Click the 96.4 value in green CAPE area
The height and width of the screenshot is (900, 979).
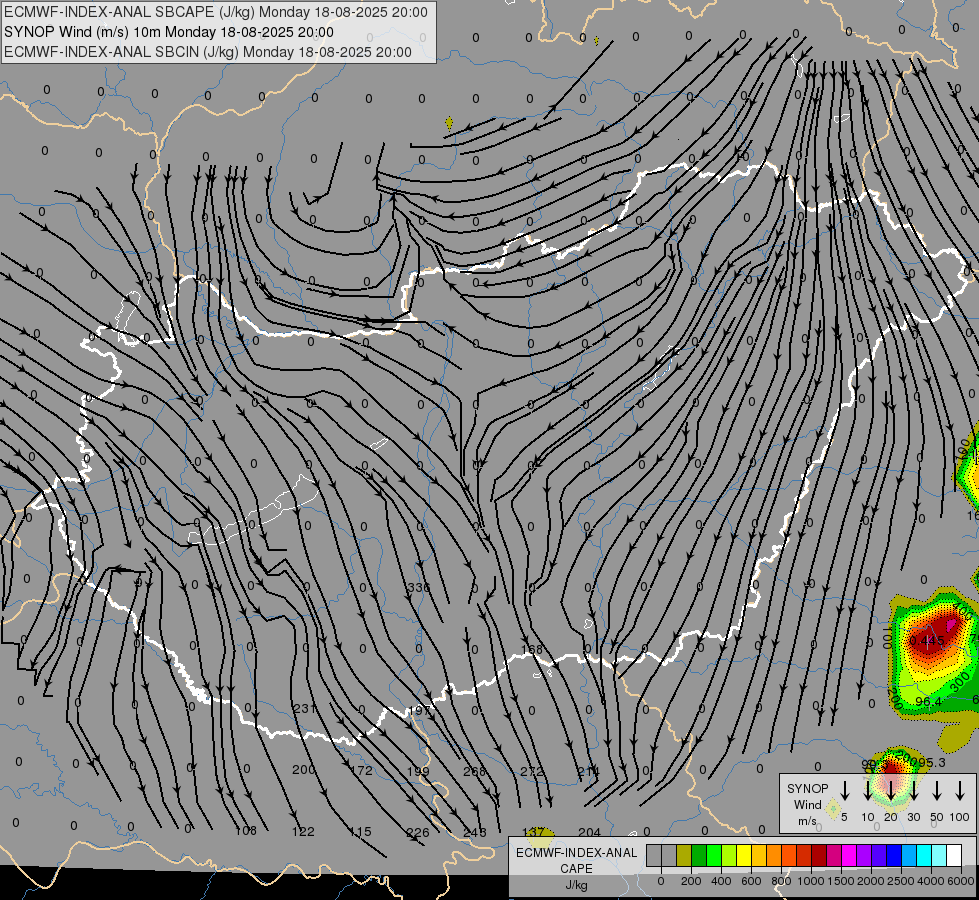pyautogui.click(x=928, y=701)
